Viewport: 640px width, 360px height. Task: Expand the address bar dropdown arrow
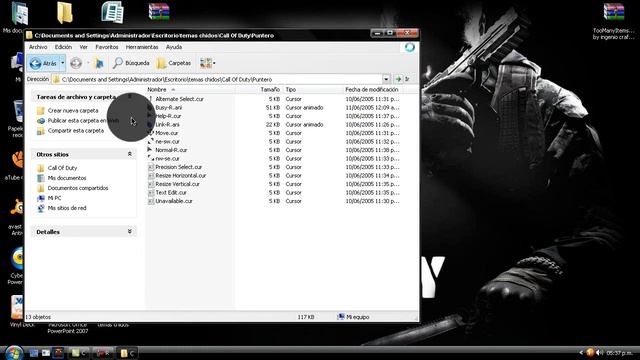pos(386,79)
